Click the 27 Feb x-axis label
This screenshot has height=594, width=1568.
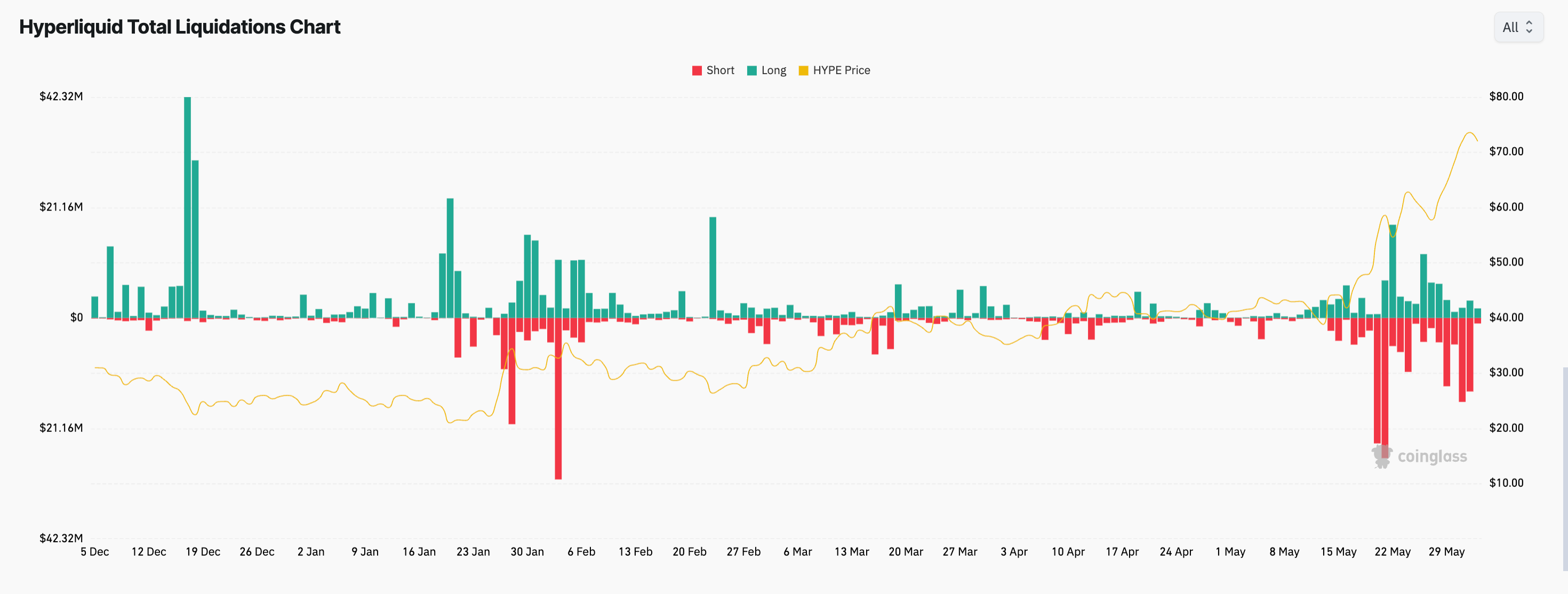(x=744, y=552)
